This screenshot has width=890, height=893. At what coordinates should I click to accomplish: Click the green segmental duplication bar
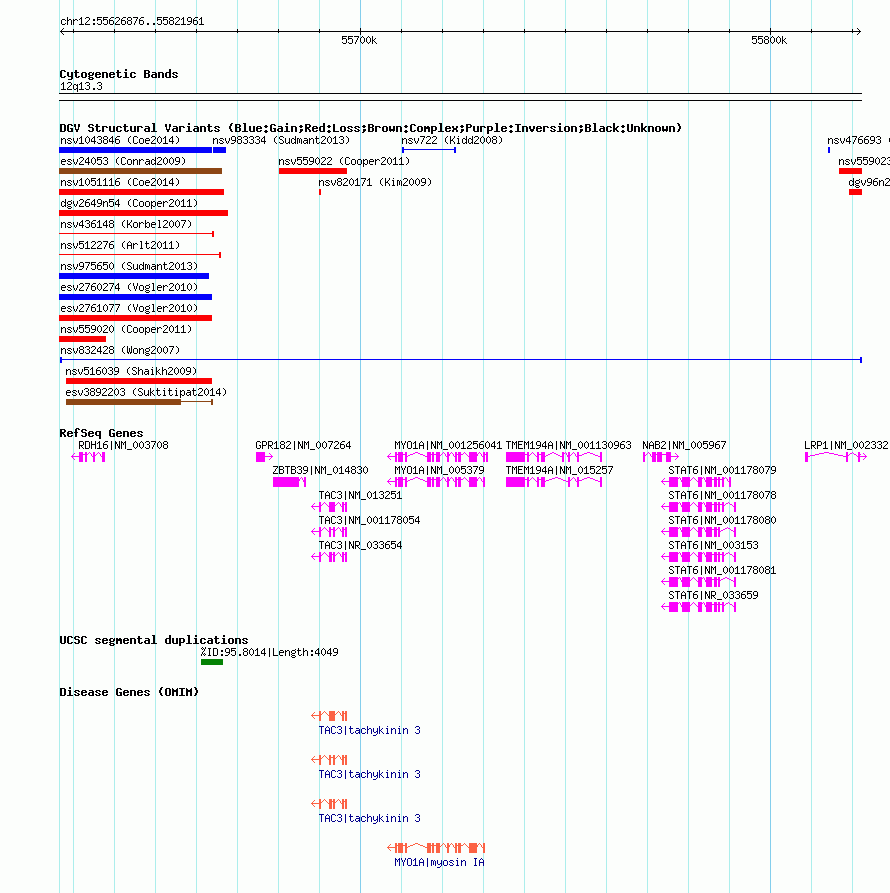point(212,662)
